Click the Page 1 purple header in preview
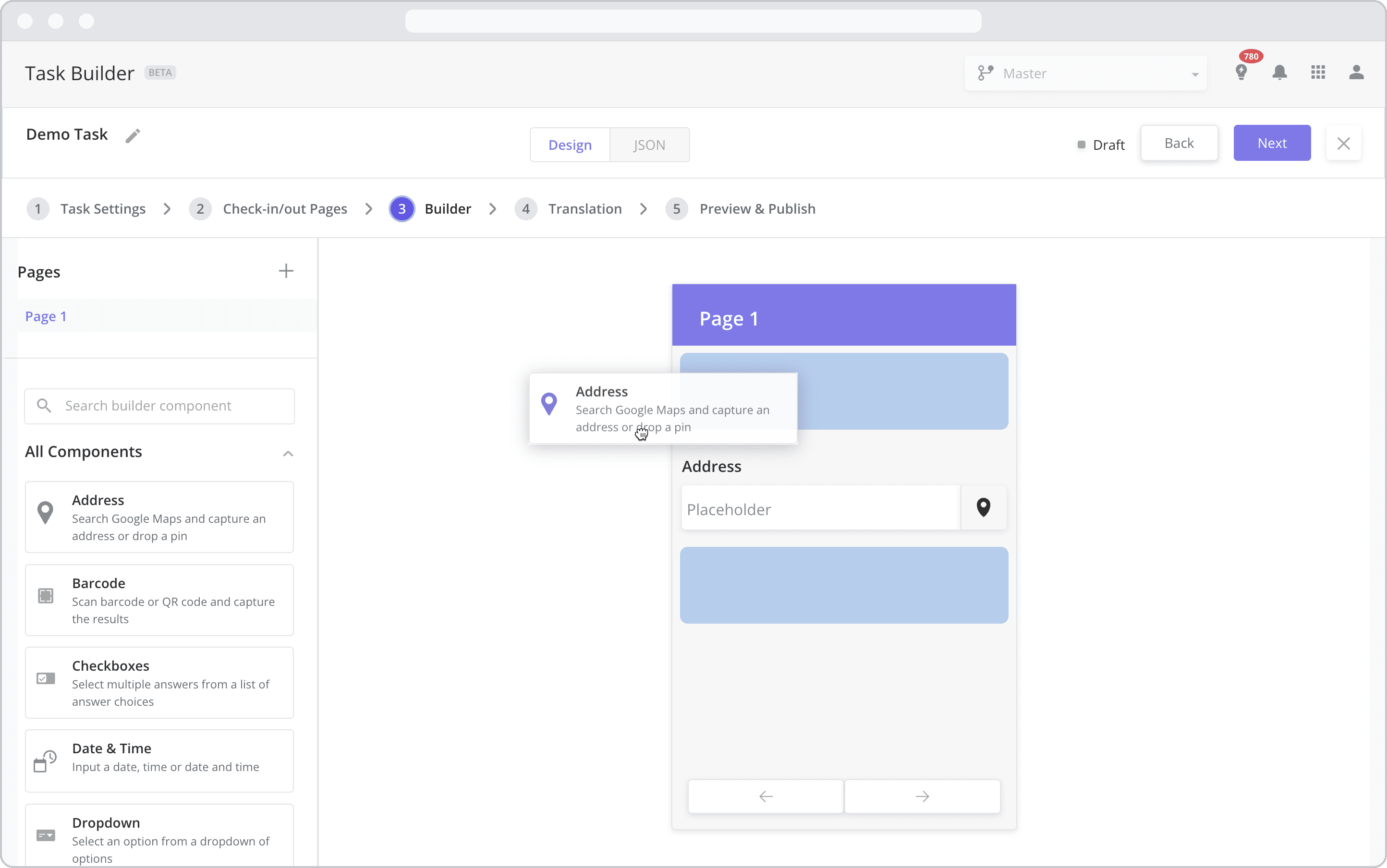1387x868 pixels. pyautogui.click(x=844, y=315)
